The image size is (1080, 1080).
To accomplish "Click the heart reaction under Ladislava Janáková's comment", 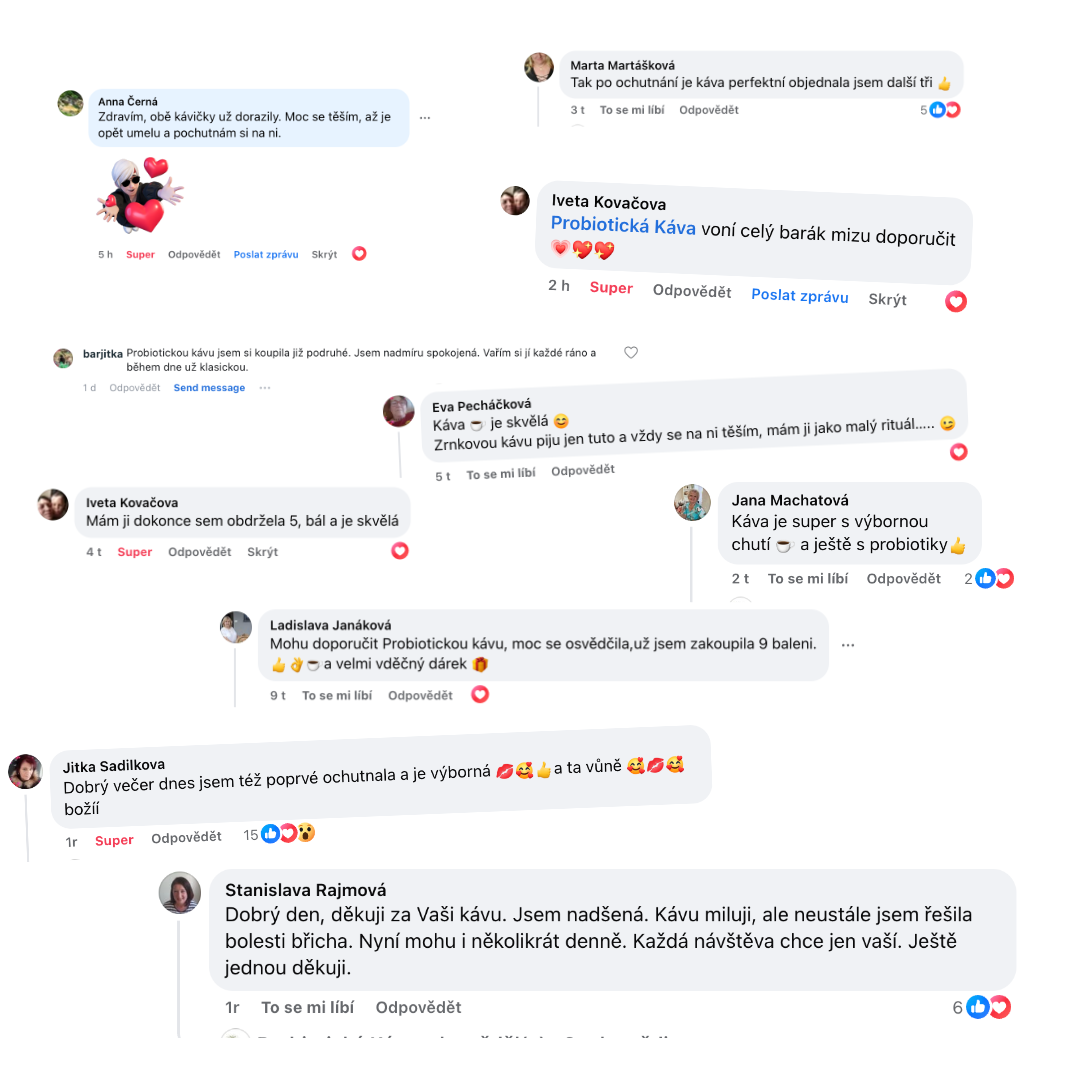I will [480, 694].
